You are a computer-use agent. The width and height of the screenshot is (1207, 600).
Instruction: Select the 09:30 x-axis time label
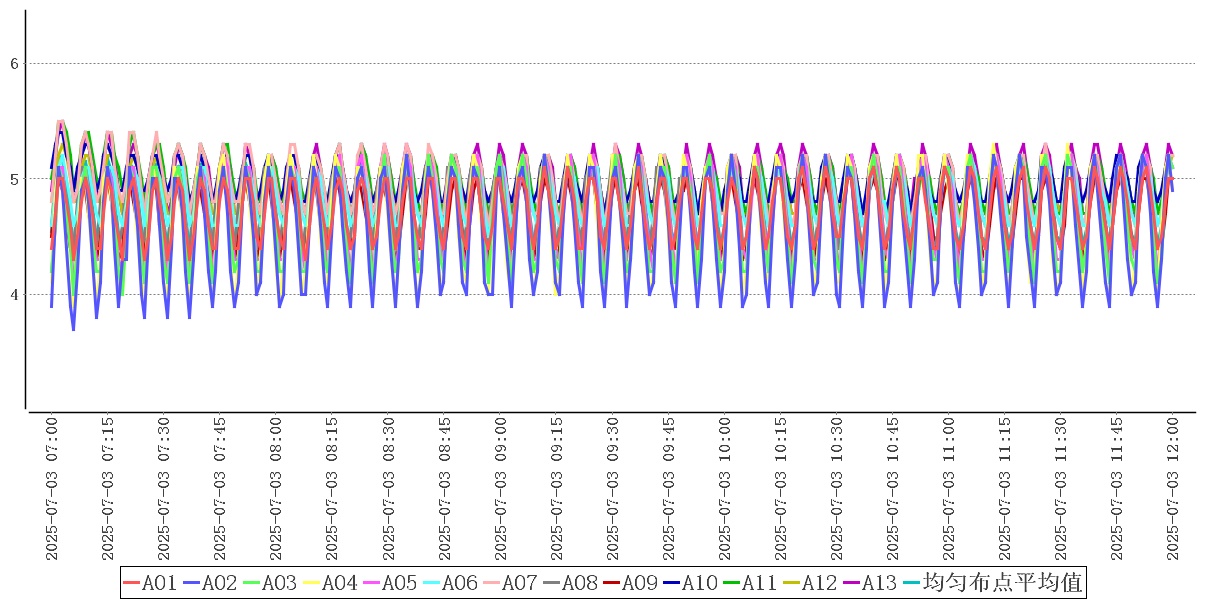[612, 489]
